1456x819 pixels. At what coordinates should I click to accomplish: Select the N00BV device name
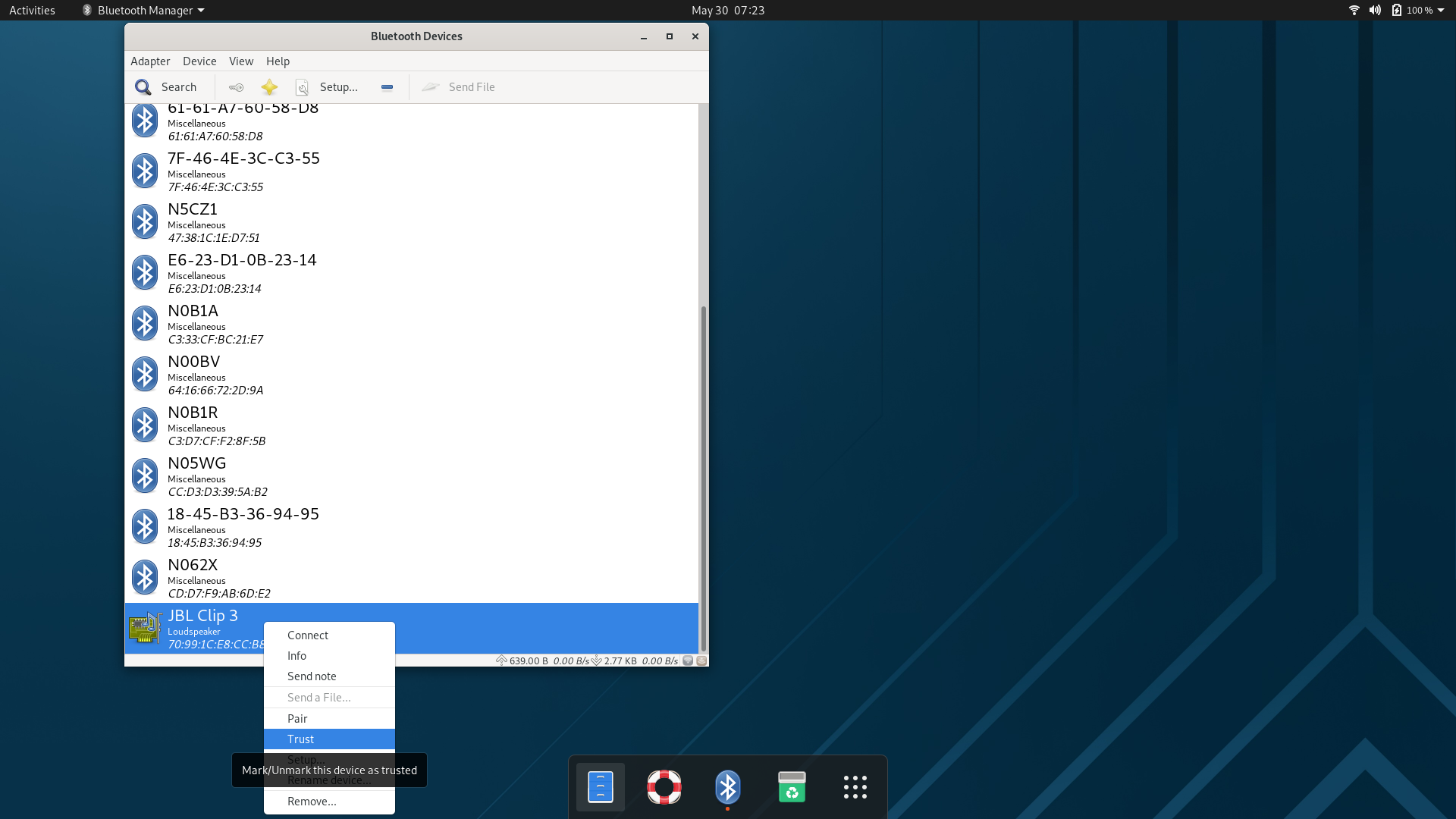click(x=193, y=362)
